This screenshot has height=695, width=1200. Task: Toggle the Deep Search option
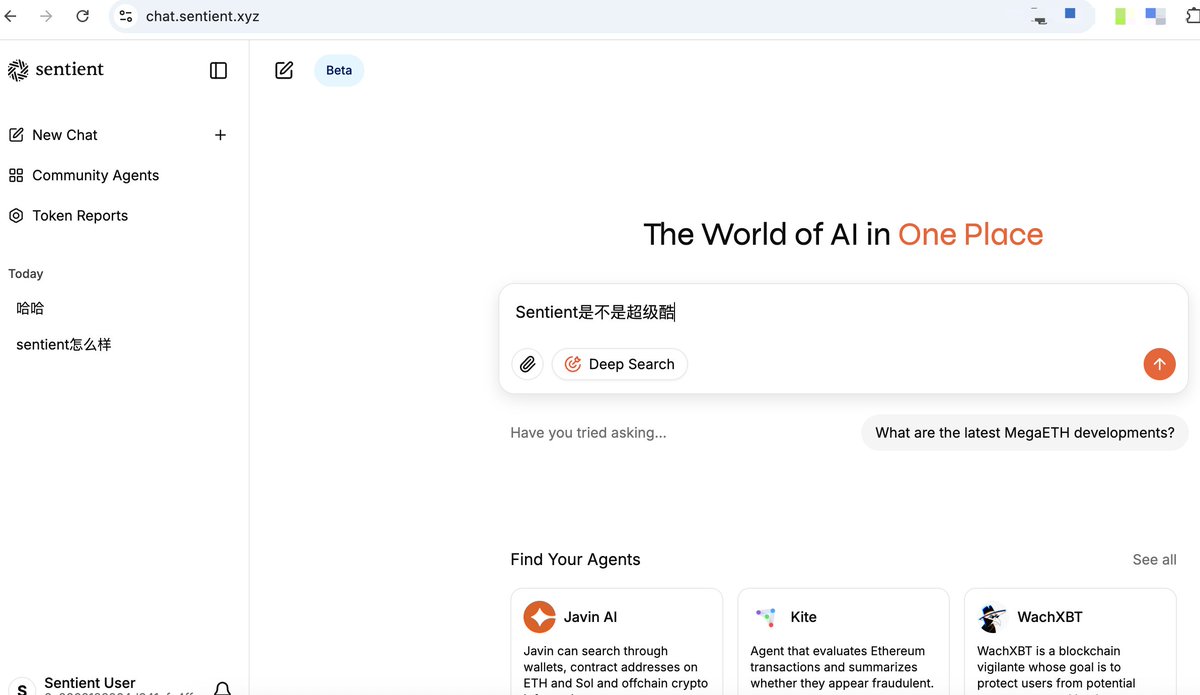click(x=620, y=364)
